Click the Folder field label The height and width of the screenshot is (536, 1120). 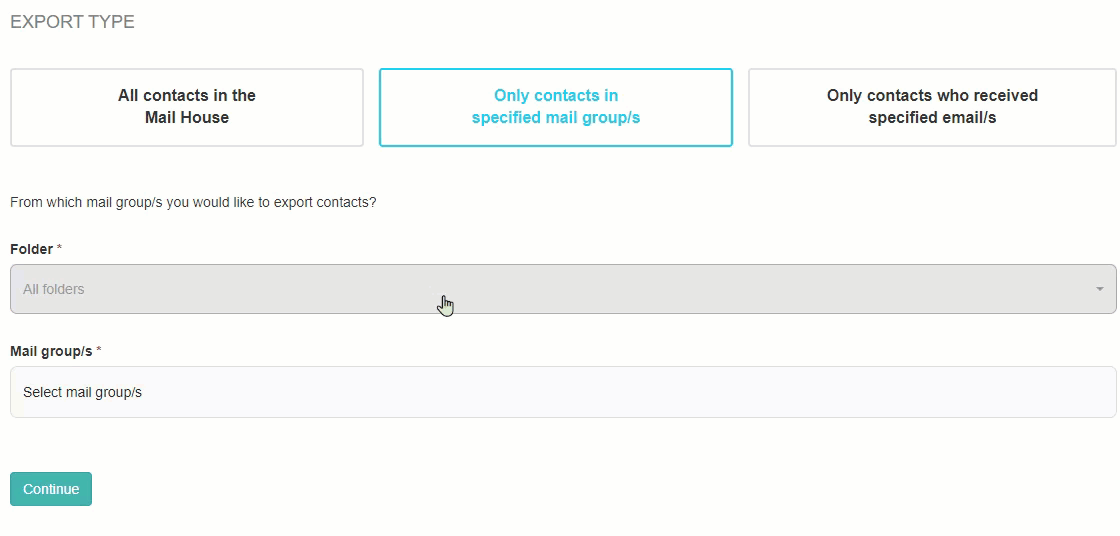click(x=31, y=249)
